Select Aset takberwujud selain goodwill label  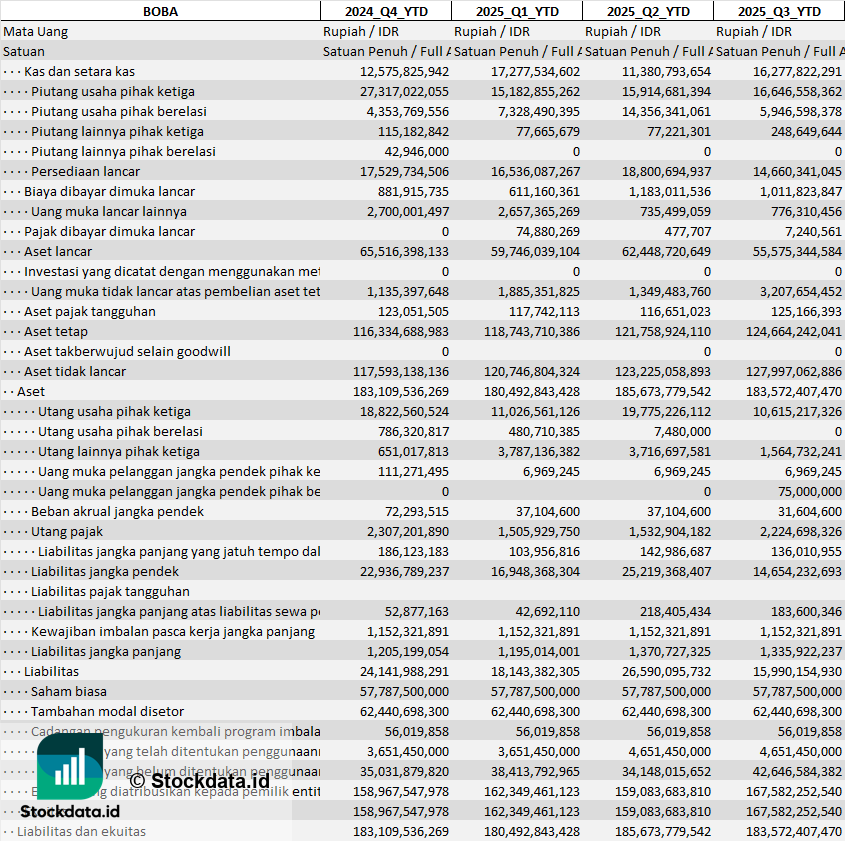[x=127, y=351]
